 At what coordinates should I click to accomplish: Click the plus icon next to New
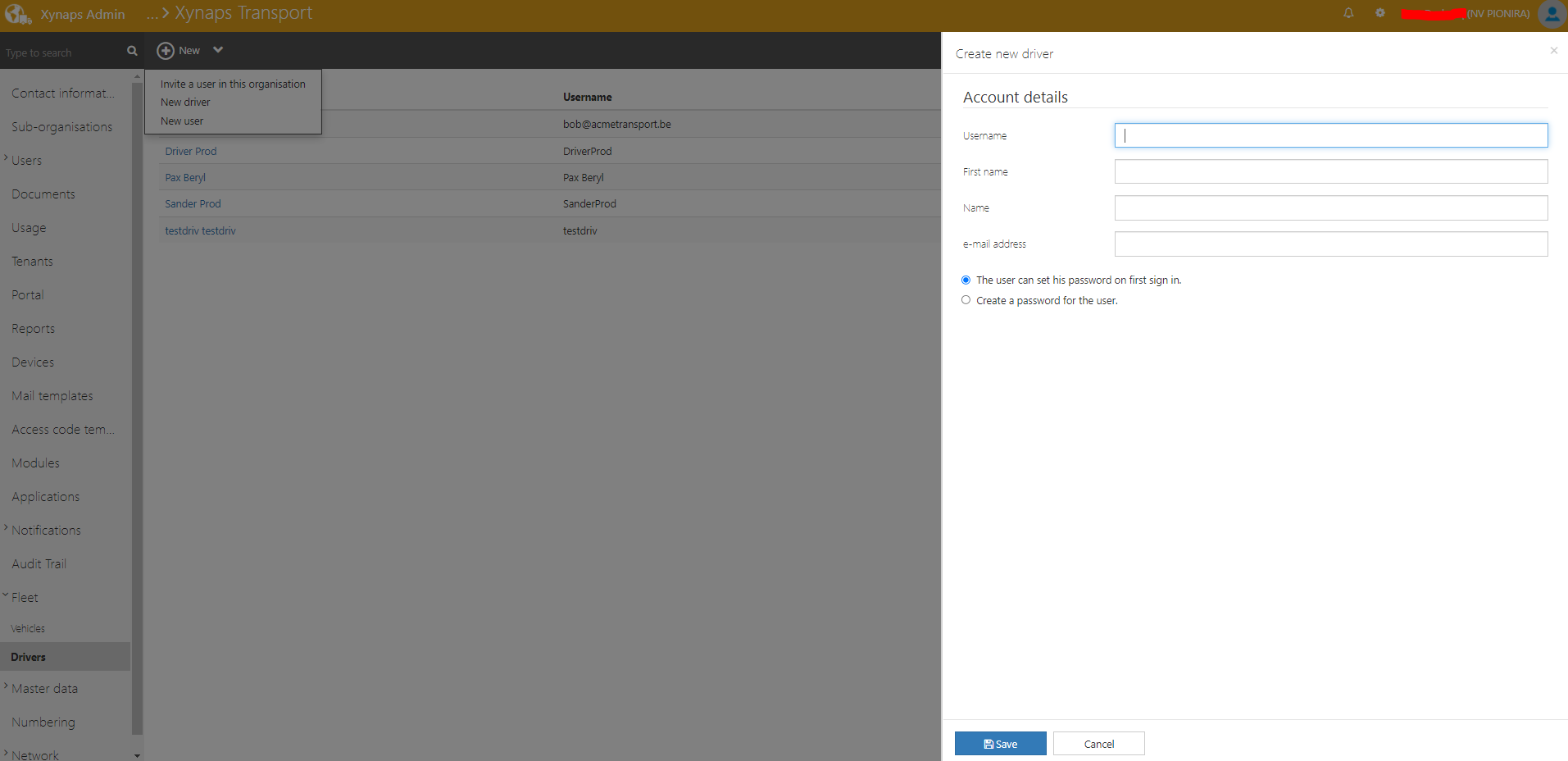(x=165, y=50)
